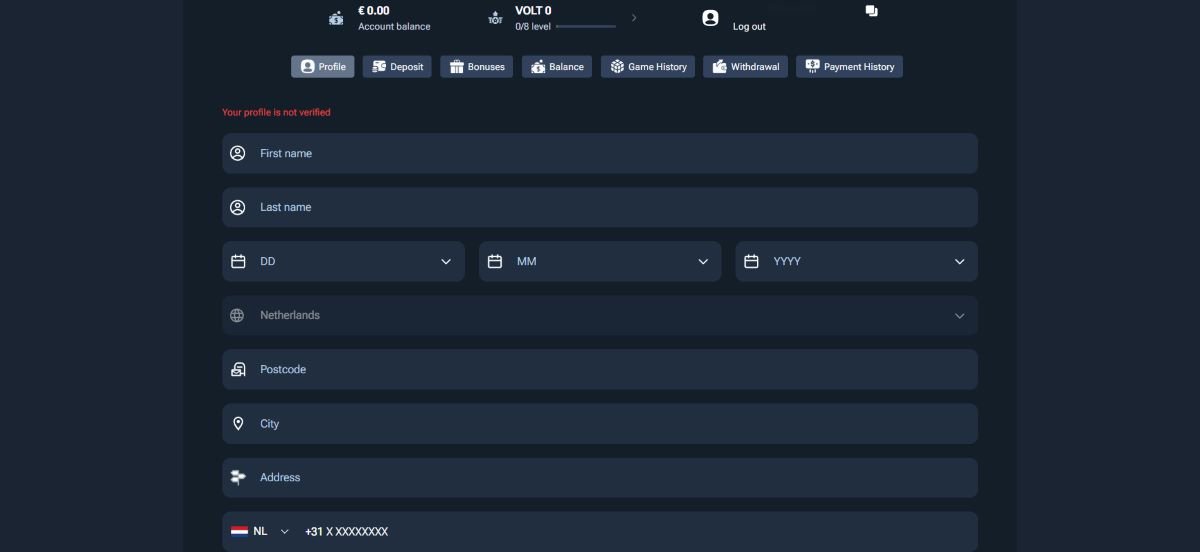Click the € 0.00 account balance text
This screenshot has height=552, width=1200.
(x=374, y=11)
